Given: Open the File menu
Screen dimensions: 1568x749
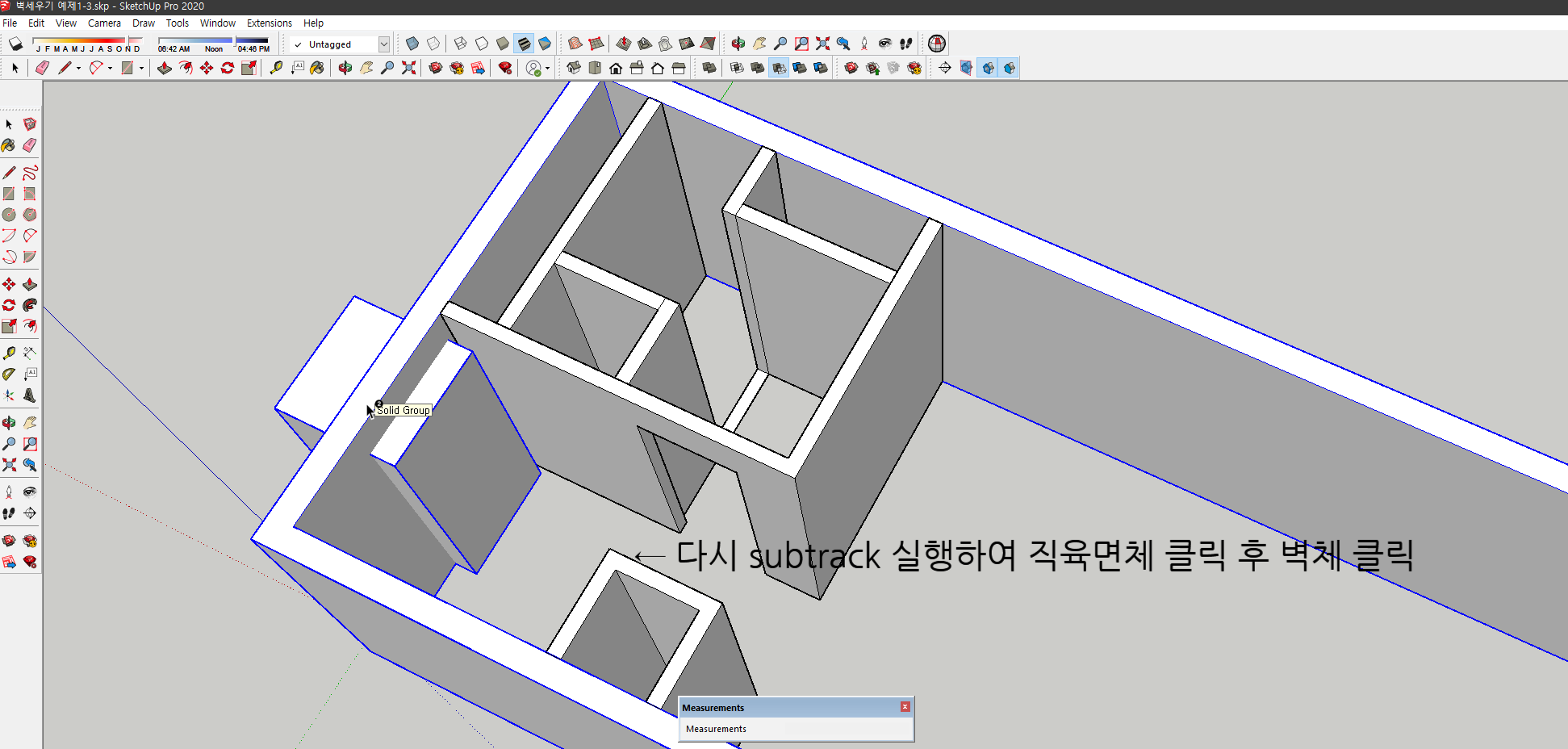Looking at the screenshot, I should 10,23.
